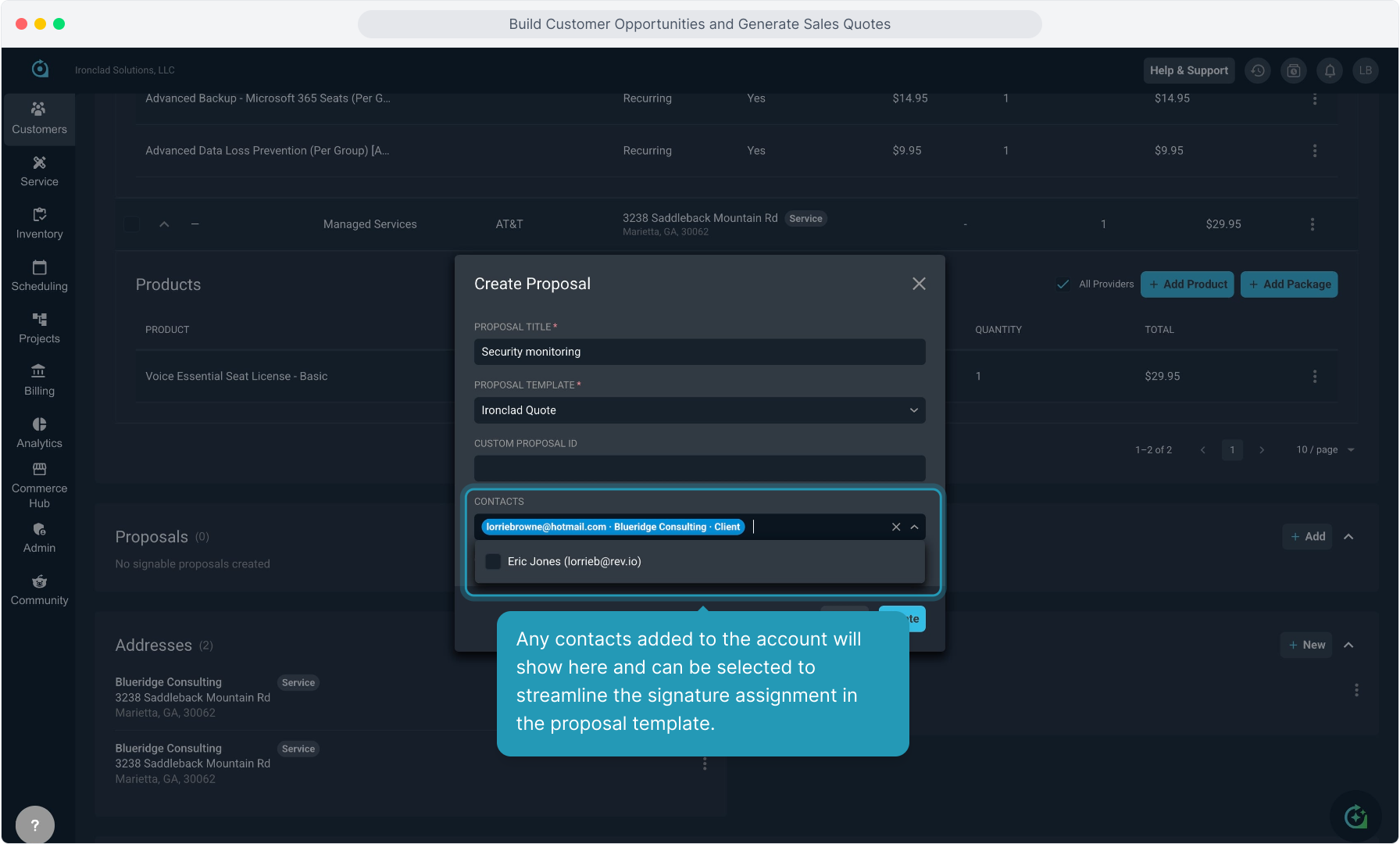
Task: Click the history clock icon in header
Action: pyautogui.click(x=1258, y=70)
